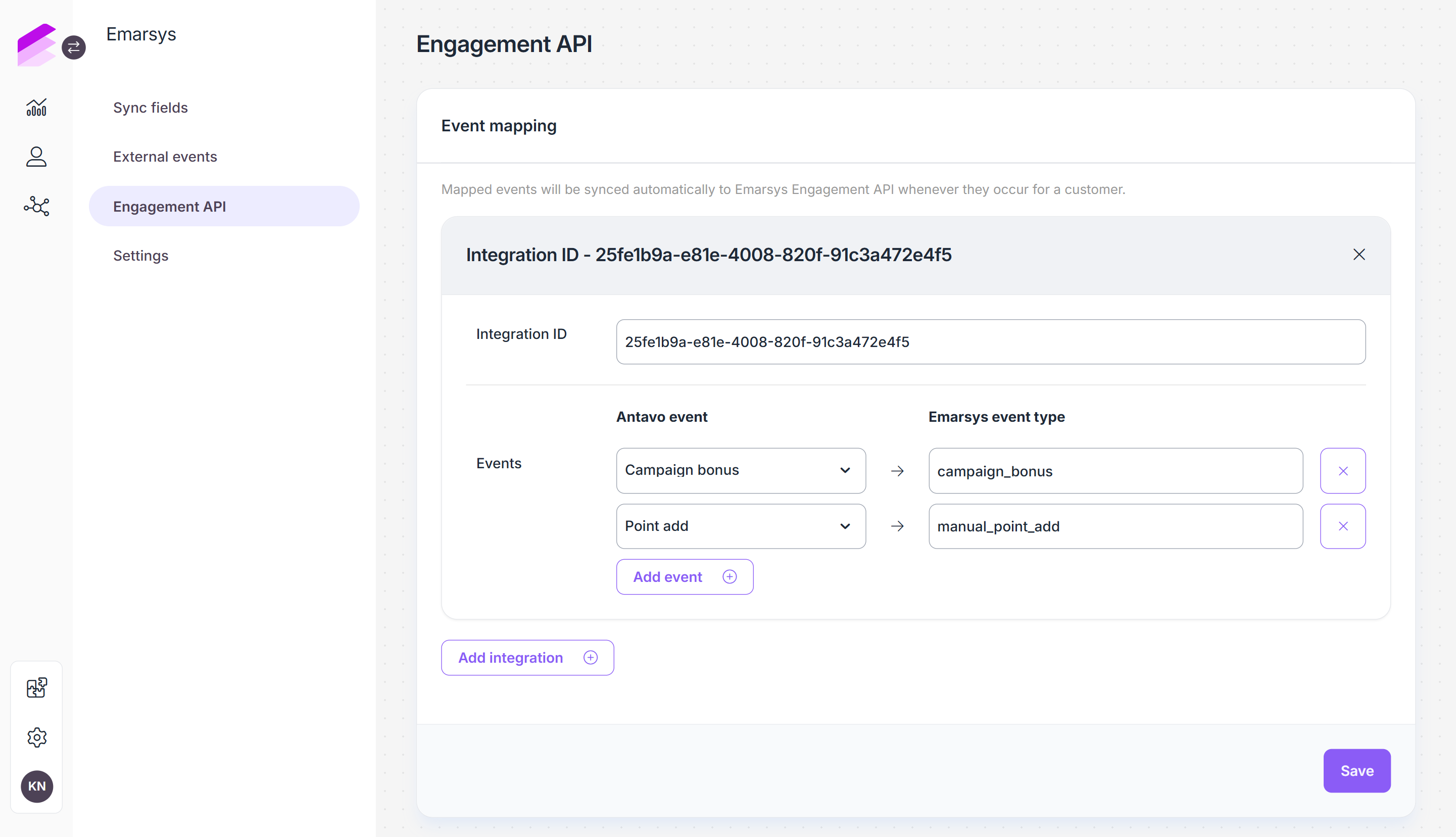Save the event mapping

point(1356,771)
